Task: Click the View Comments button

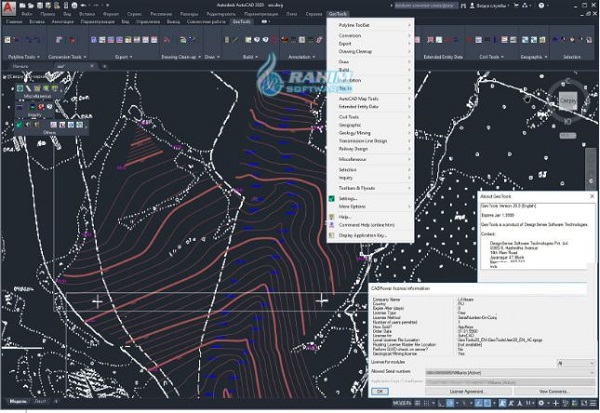Action: (x=553, y=391)
